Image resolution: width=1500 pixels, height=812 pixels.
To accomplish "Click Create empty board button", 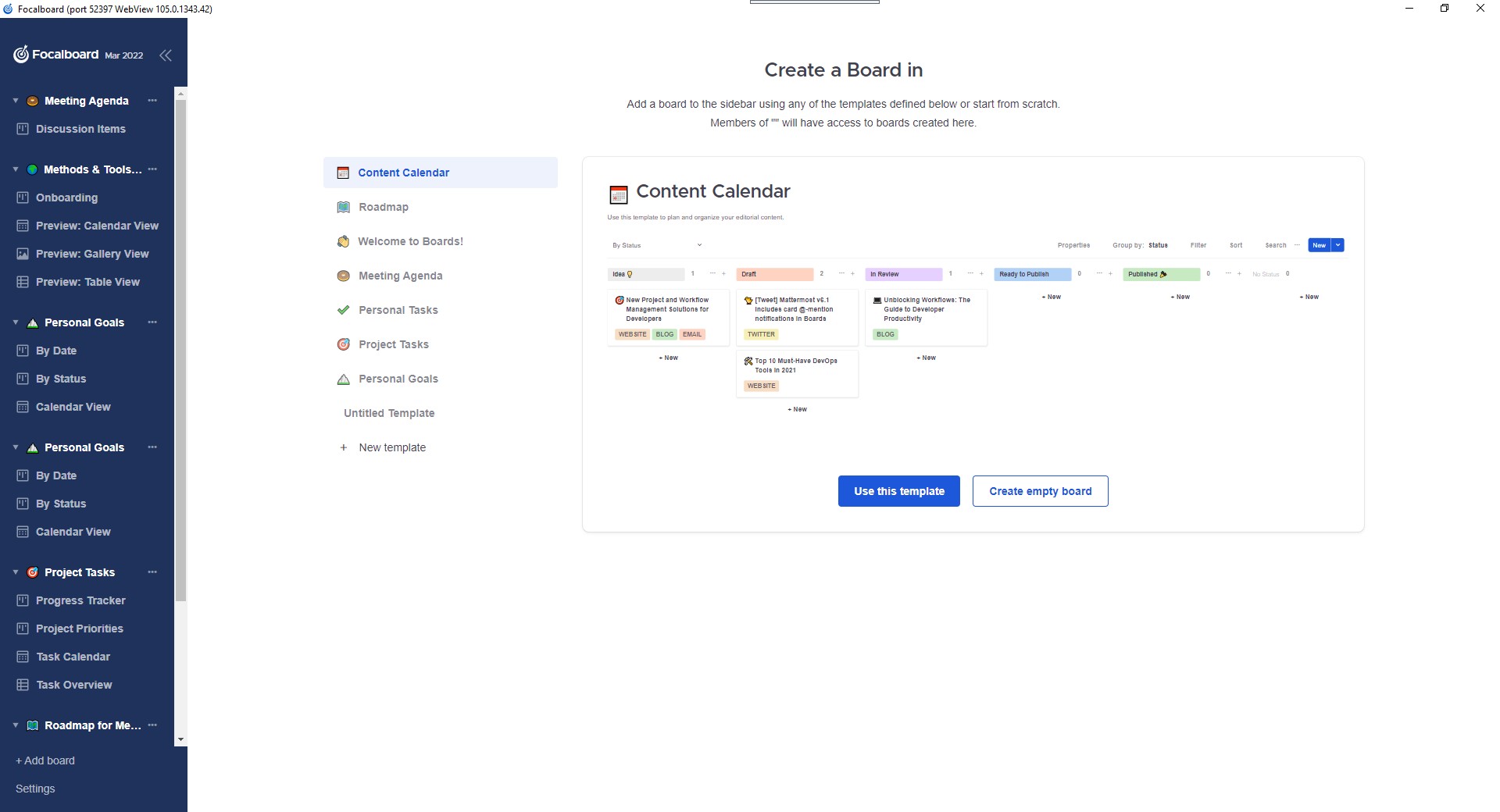I will (1040, 491).
